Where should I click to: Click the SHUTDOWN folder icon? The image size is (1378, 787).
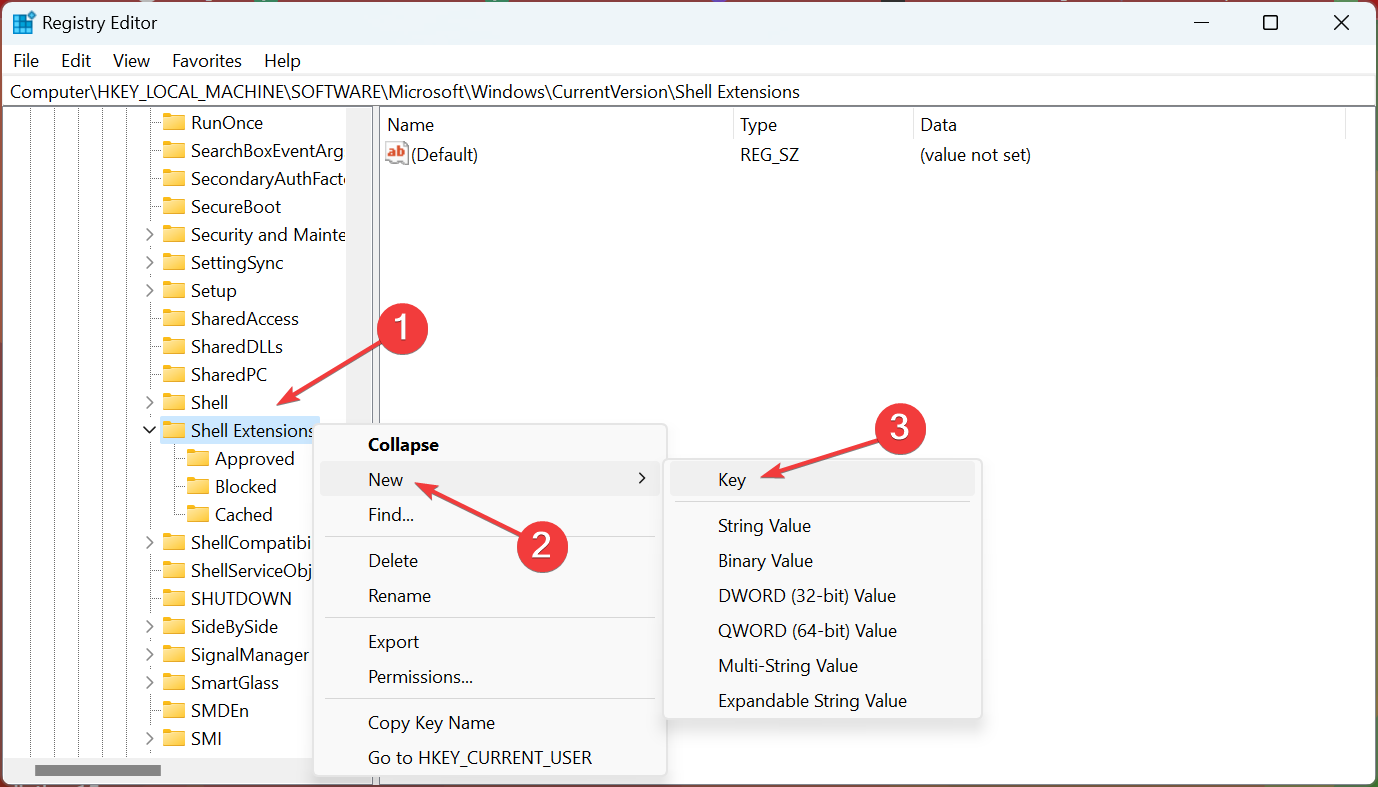pos(174,598)
